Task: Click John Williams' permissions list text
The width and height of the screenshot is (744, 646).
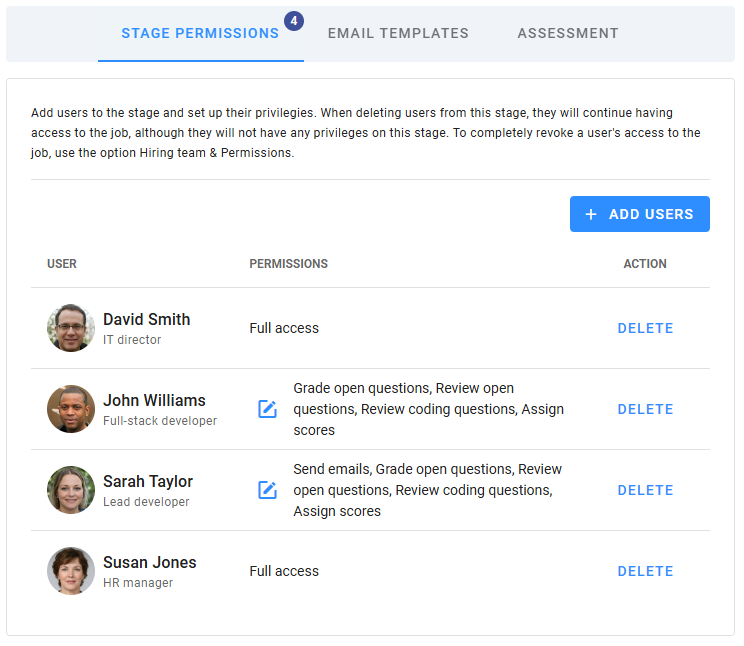Action: tap(428, 409)
